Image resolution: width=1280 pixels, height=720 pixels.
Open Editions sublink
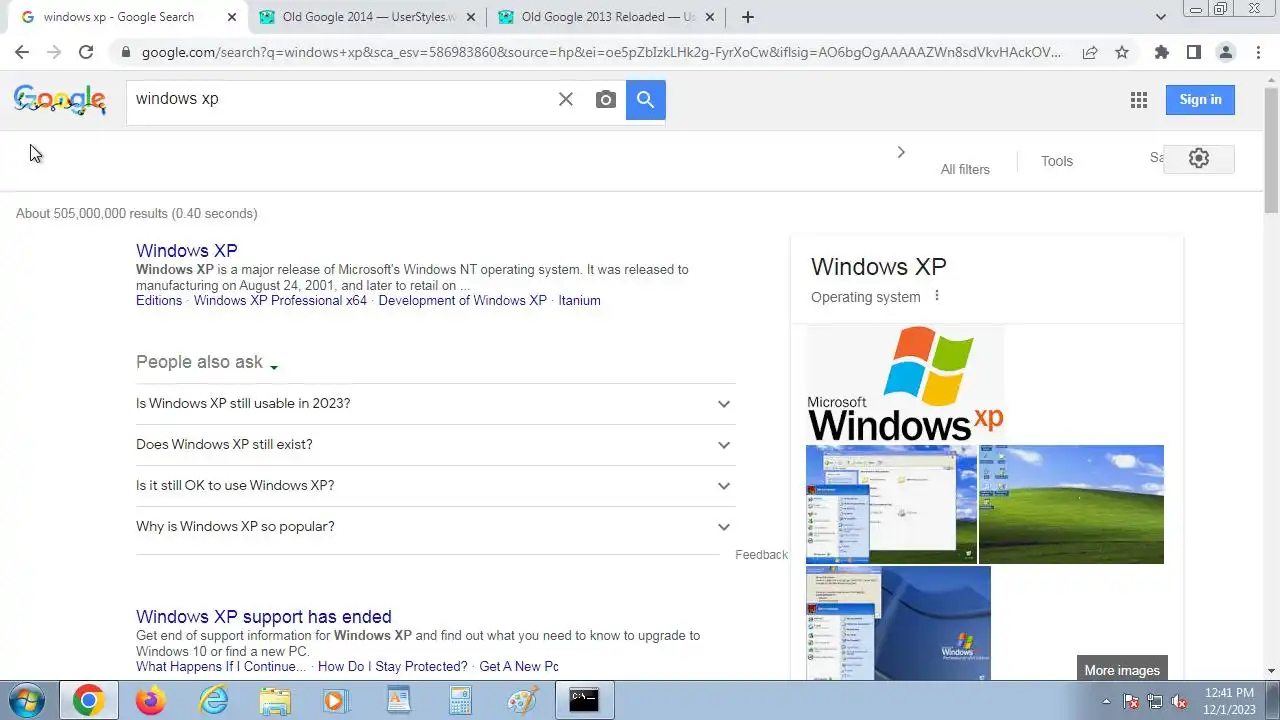159,300
